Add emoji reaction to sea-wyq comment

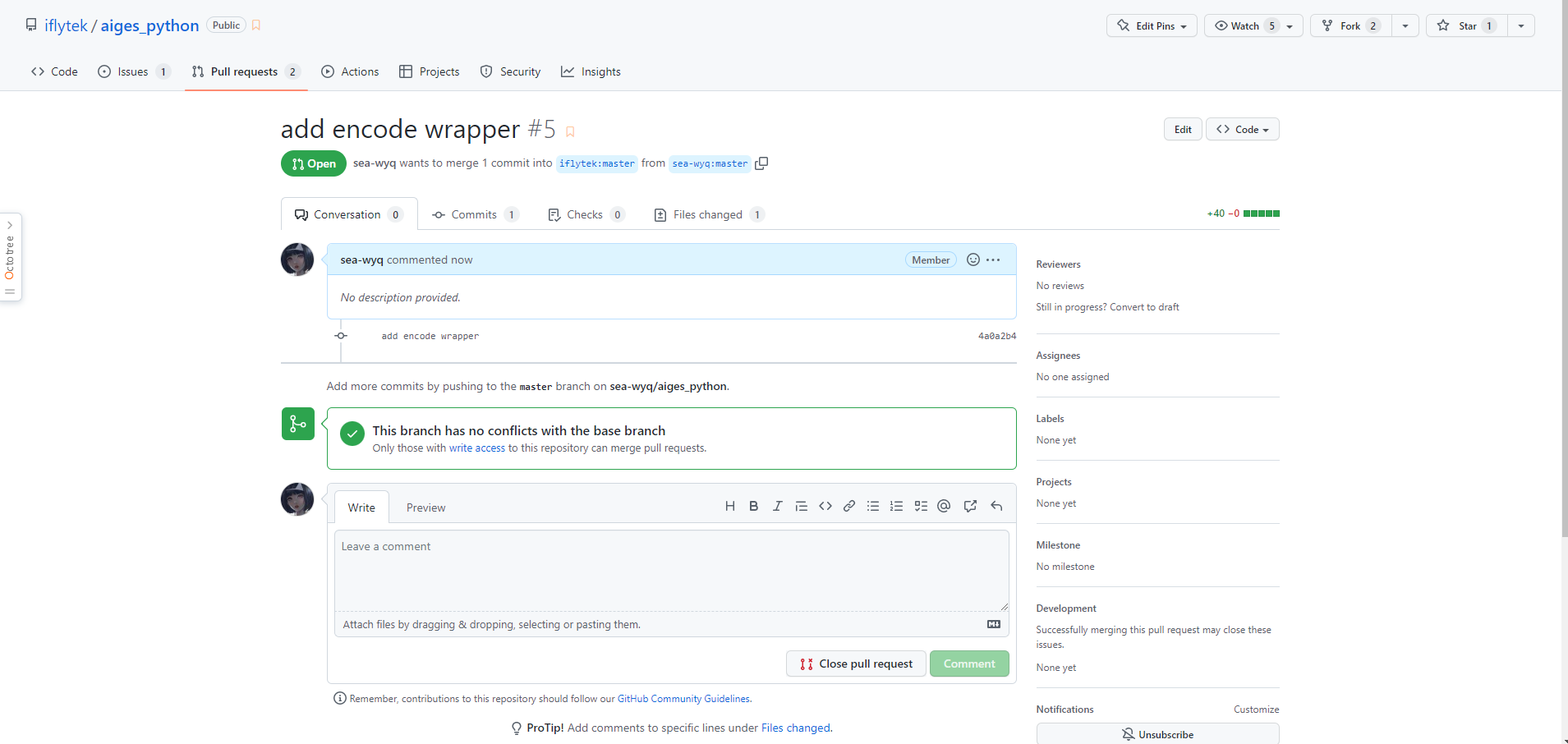[x=973, y=259]
